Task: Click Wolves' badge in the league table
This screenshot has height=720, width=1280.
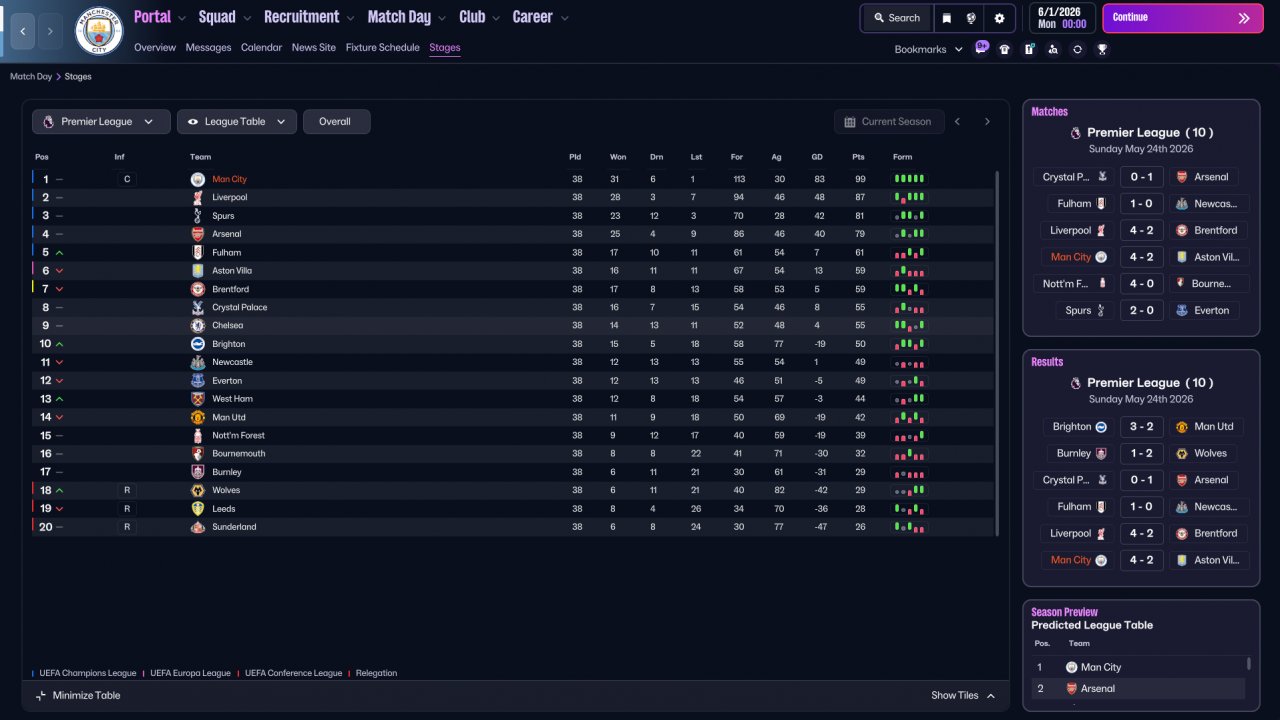Action: tap(197, 490)
